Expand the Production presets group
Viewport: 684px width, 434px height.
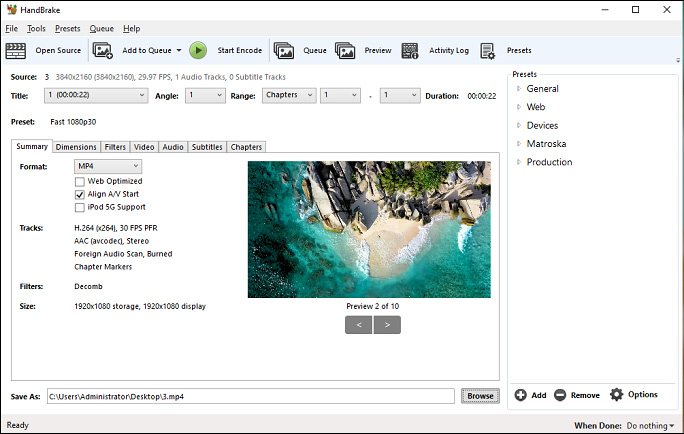[x=519, y=162]
